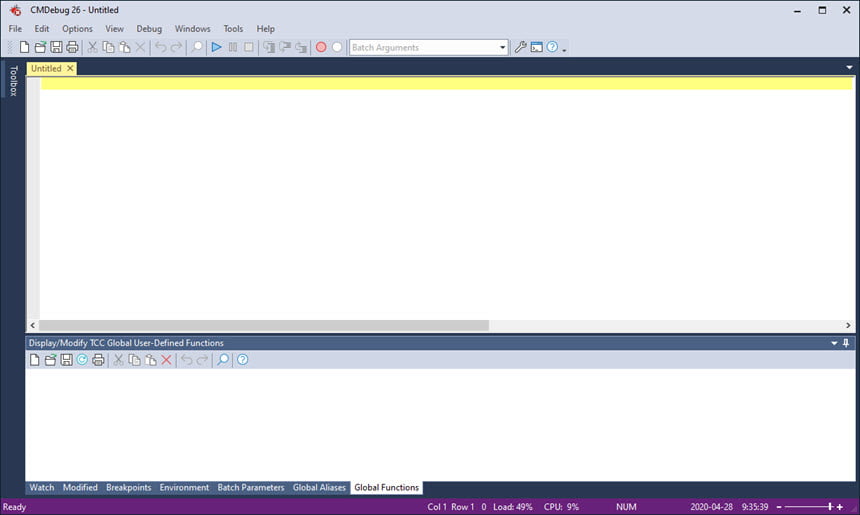Click the Cut scissors icon in main toolbar
The height and width of the screenshot is (515, 860).
coord(93,47)
